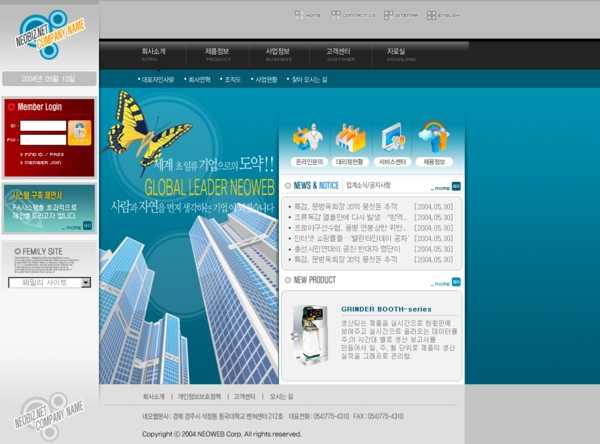Click GO in the 시스템 구축 제안서 banner
600x444 pixels.
click(x=88, y=225)
